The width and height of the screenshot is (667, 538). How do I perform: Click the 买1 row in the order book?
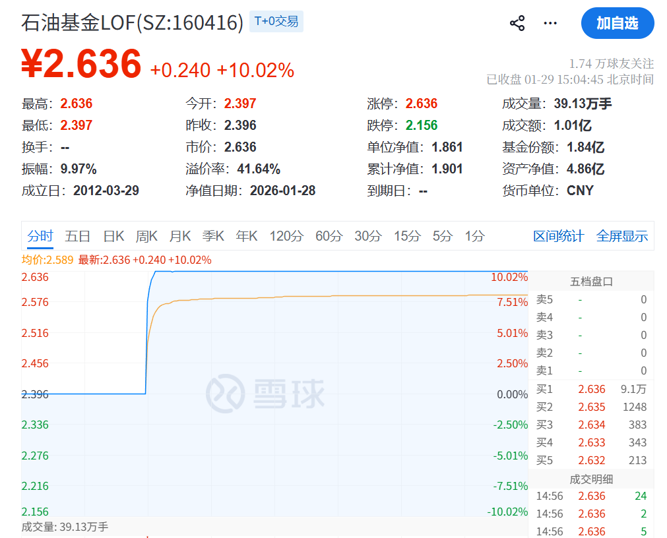(x=592, y=389)
